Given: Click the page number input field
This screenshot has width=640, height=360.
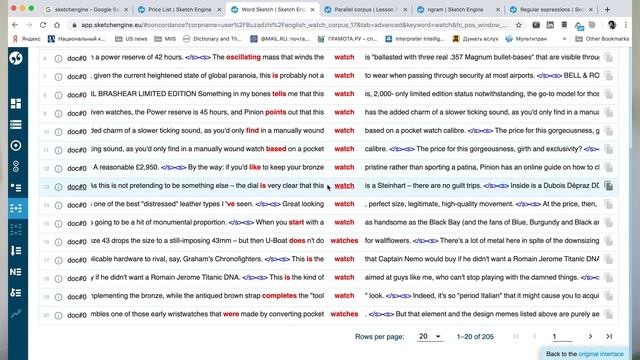Looking at the screenshot, I should click(x=562, y=337).
